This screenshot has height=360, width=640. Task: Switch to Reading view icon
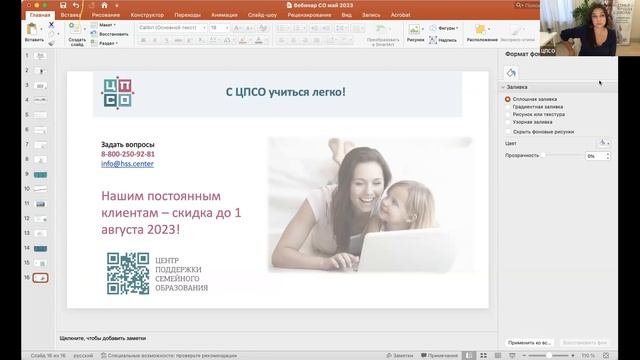pyautogui.click(x=498, y=356)
